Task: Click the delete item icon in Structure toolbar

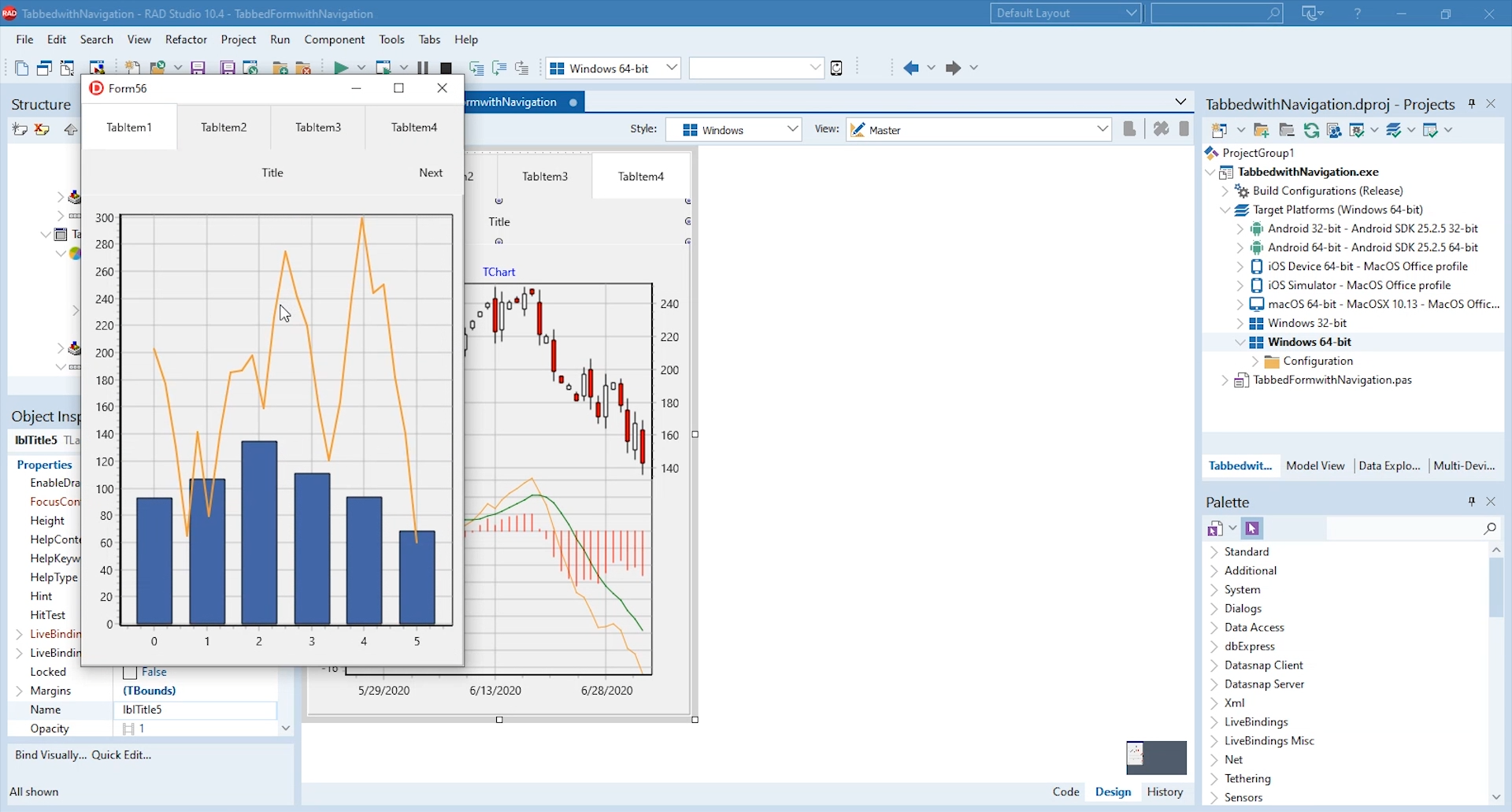Action: 43,130
